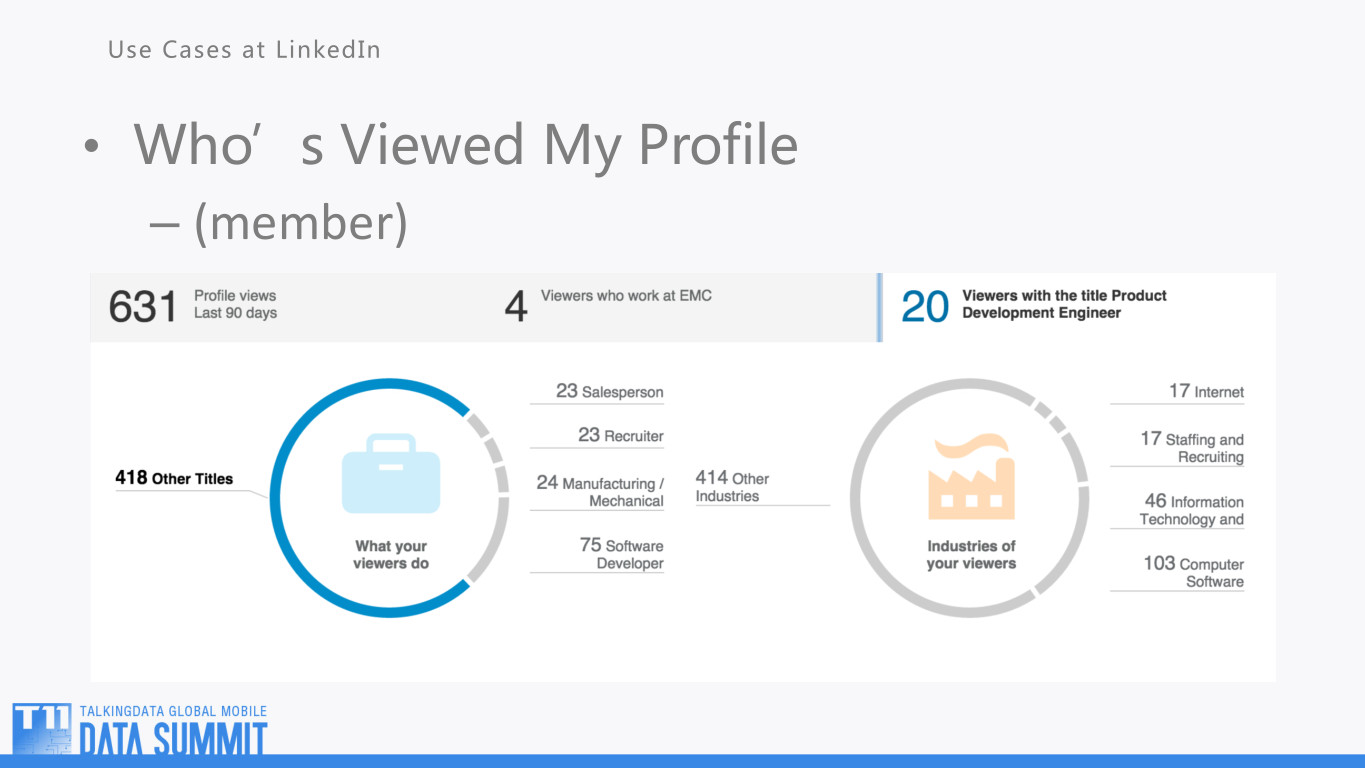Click the 'Use Cases at LinkedIn' title
Screen dimensions: 1365x768
[x=244, y=49]
